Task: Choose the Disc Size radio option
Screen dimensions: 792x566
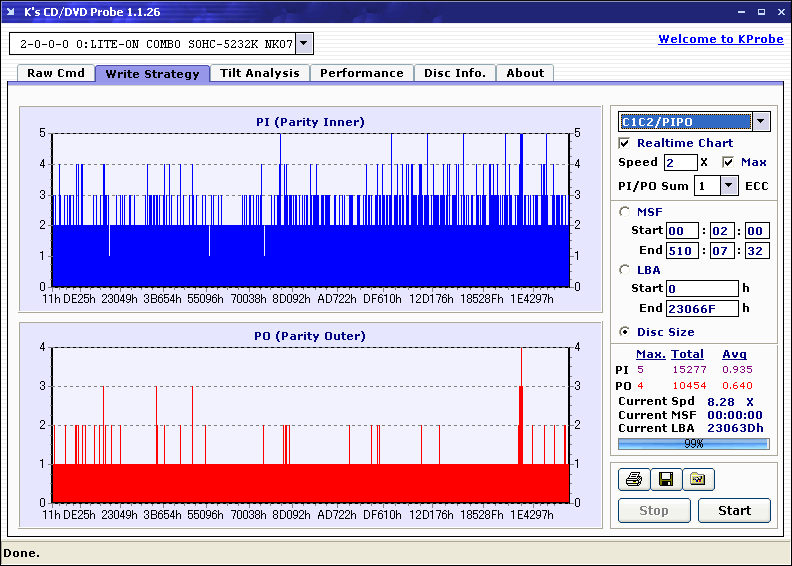Action: tap(625, 332)
